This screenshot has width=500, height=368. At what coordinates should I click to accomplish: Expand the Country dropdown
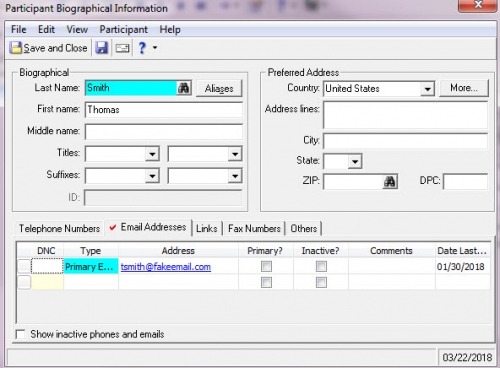427,89
